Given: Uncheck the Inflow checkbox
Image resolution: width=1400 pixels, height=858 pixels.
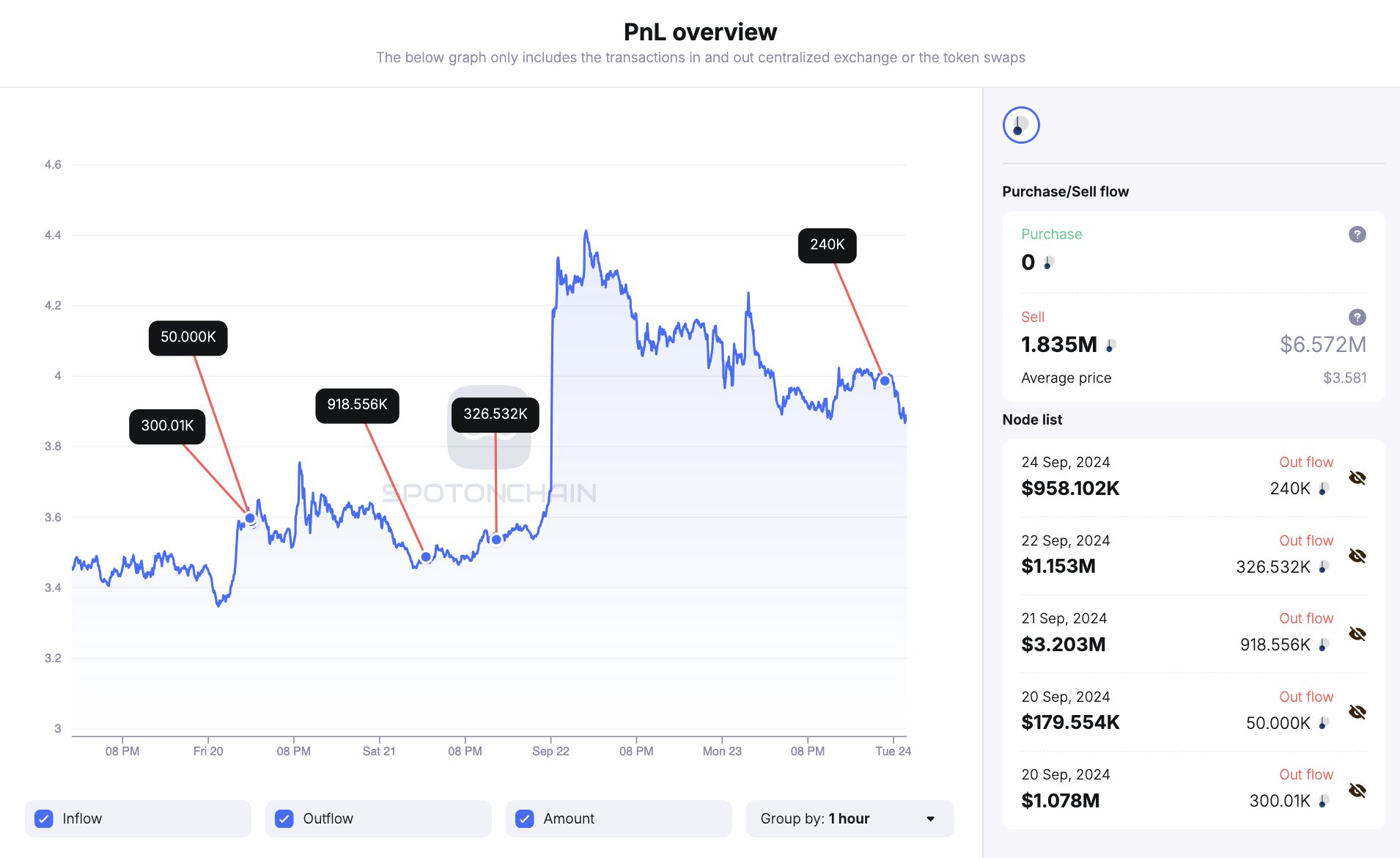Looking at the screenshot, I should [44, 818].
